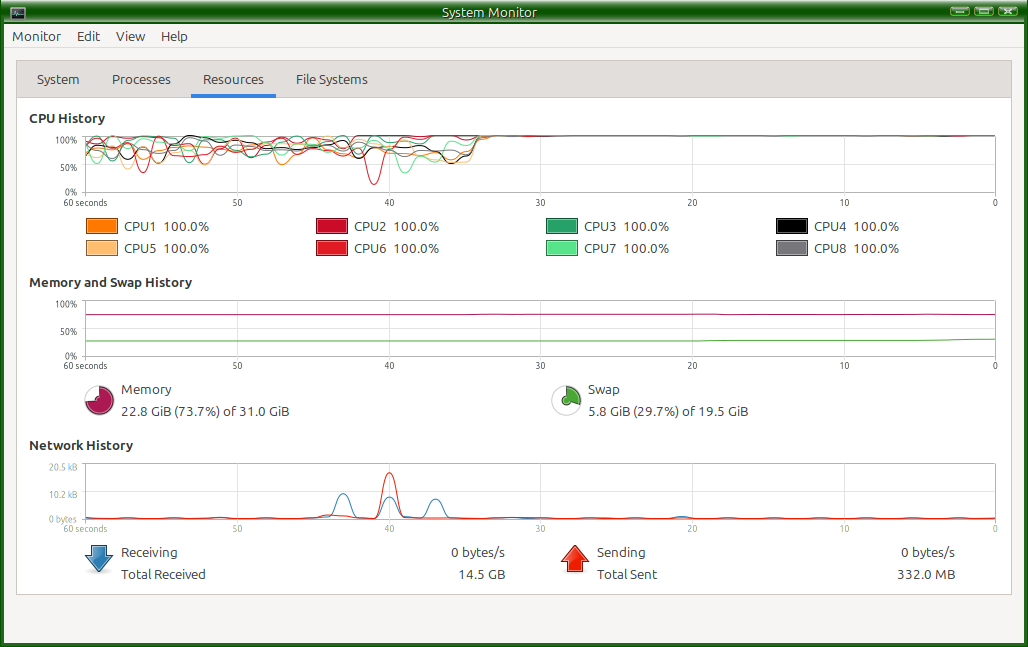The image size is (1028, 647).
Task: Click the Swap pie chart icon
Action: [566, 400]
